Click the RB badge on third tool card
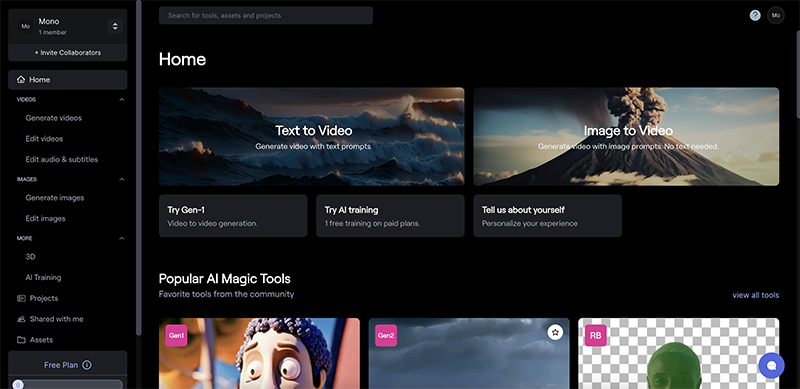The image size is (800, 389). (595, 335)
